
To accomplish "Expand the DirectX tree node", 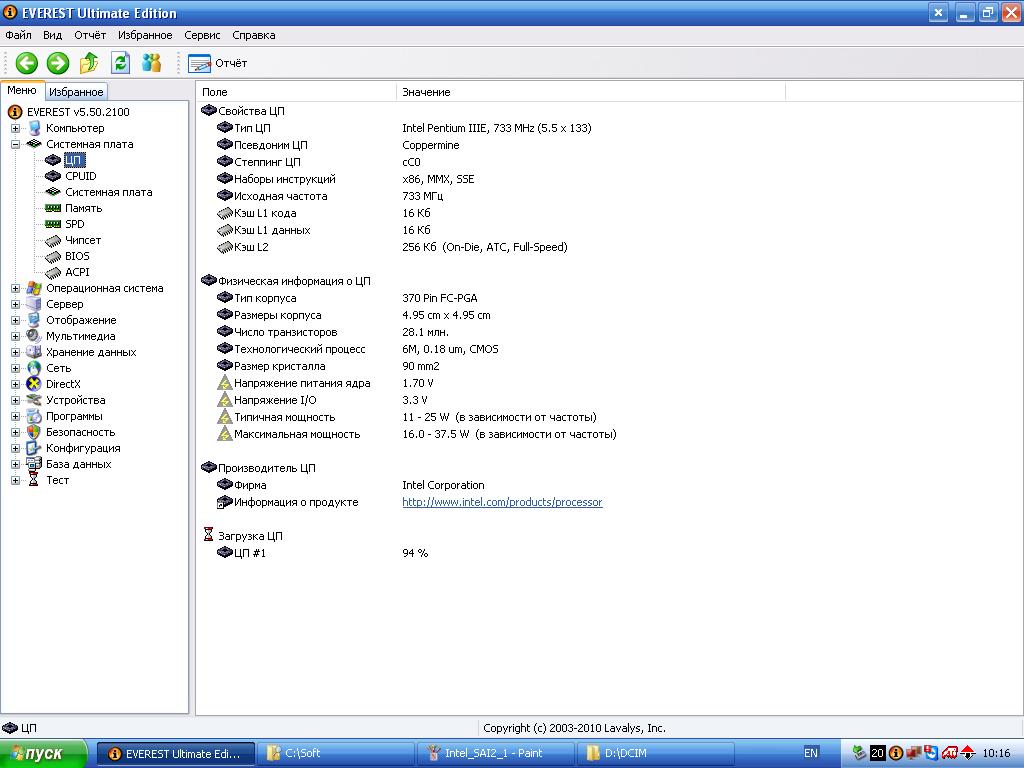I will 15,384.
